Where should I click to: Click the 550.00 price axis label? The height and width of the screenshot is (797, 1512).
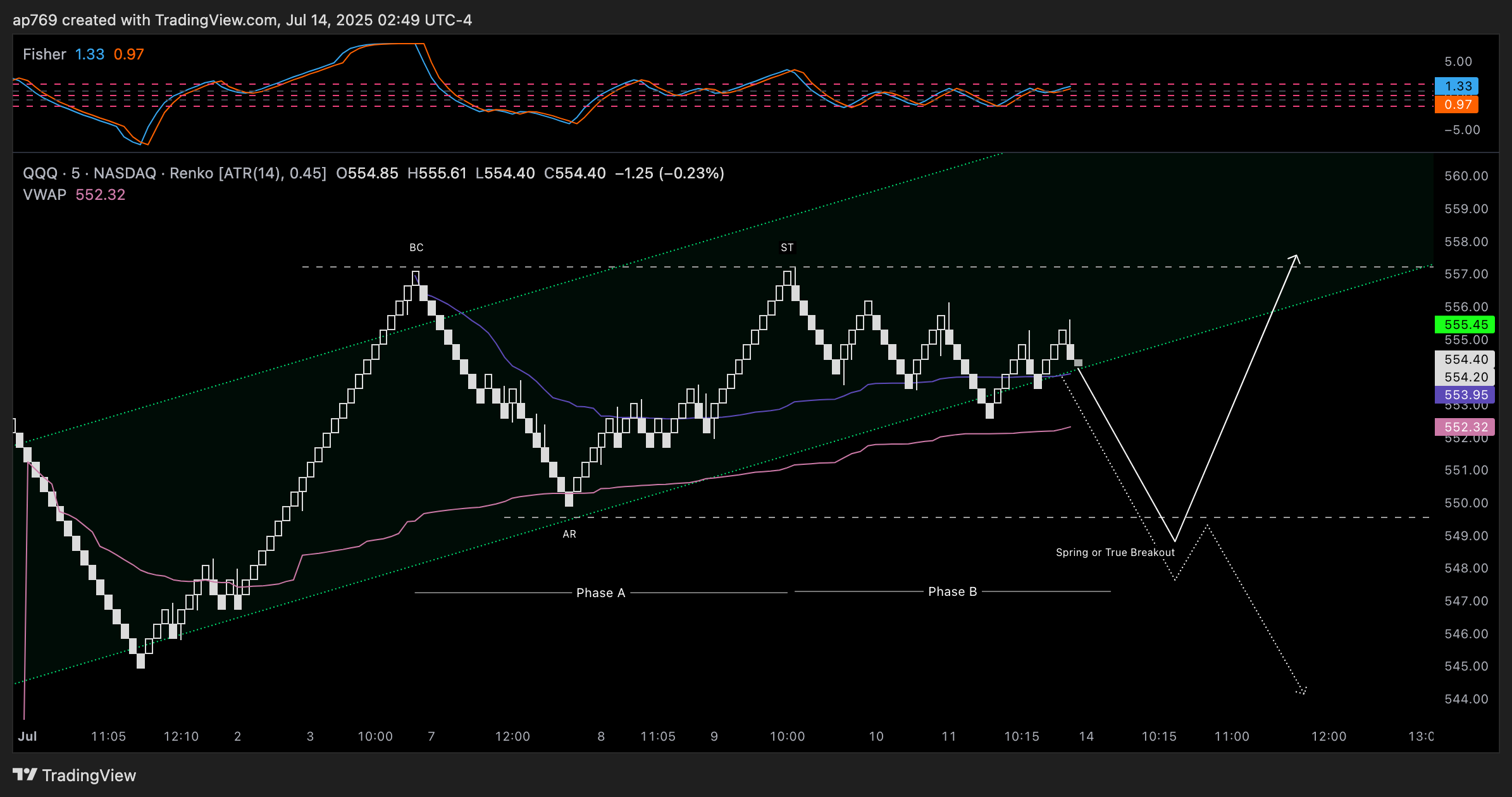pos(1466,503)
